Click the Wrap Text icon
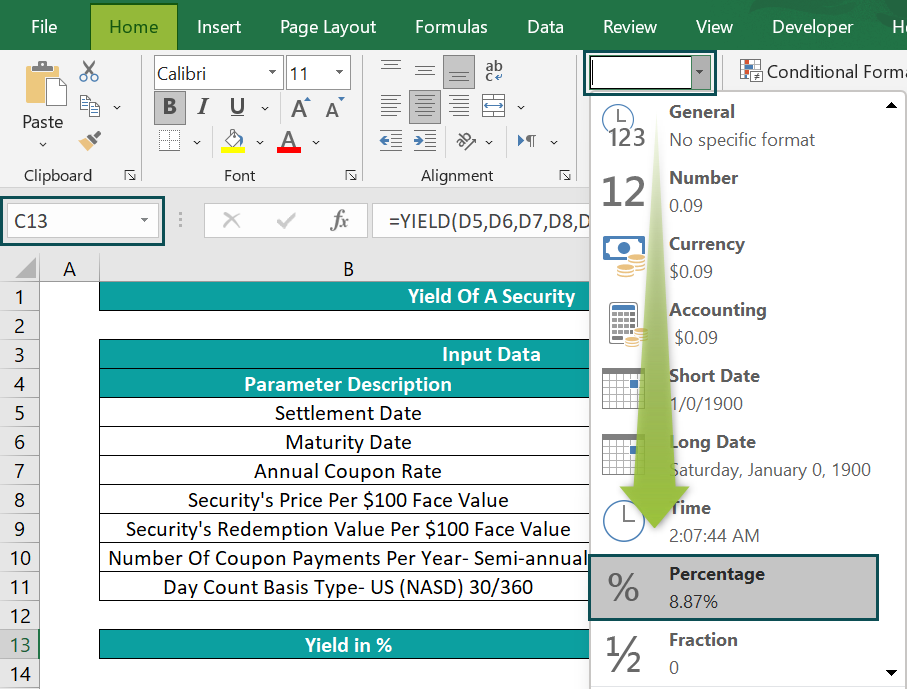 (493, 72)
